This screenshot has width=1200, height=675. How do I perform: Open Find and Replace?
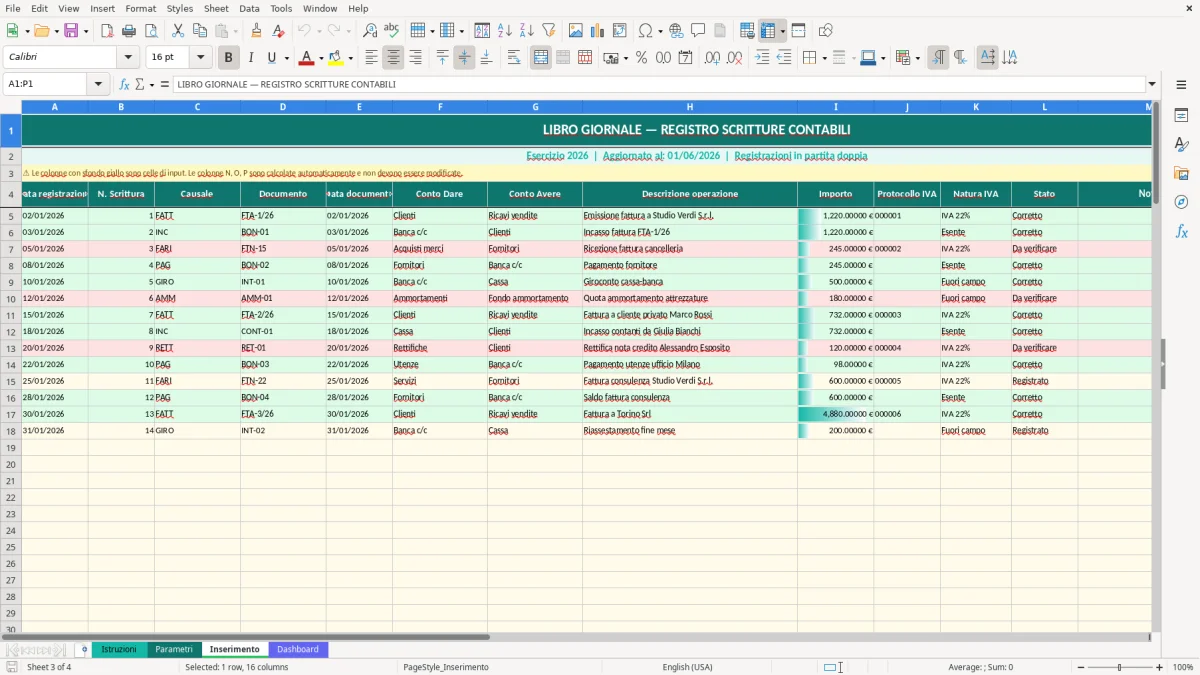[x=370, y=31]
